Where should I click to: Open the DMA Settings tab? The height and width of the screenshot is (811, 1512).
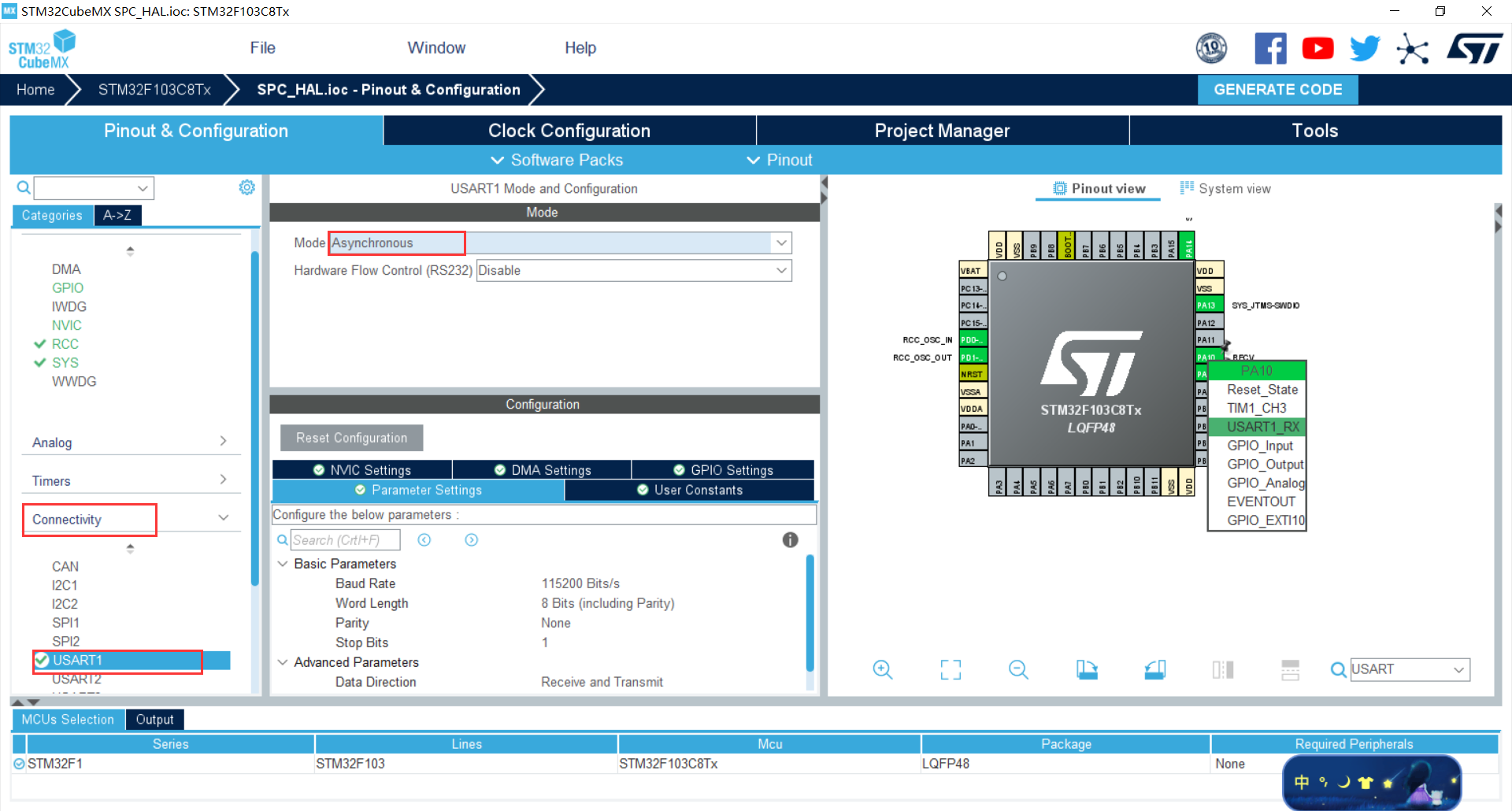click(x=543, y=469)
